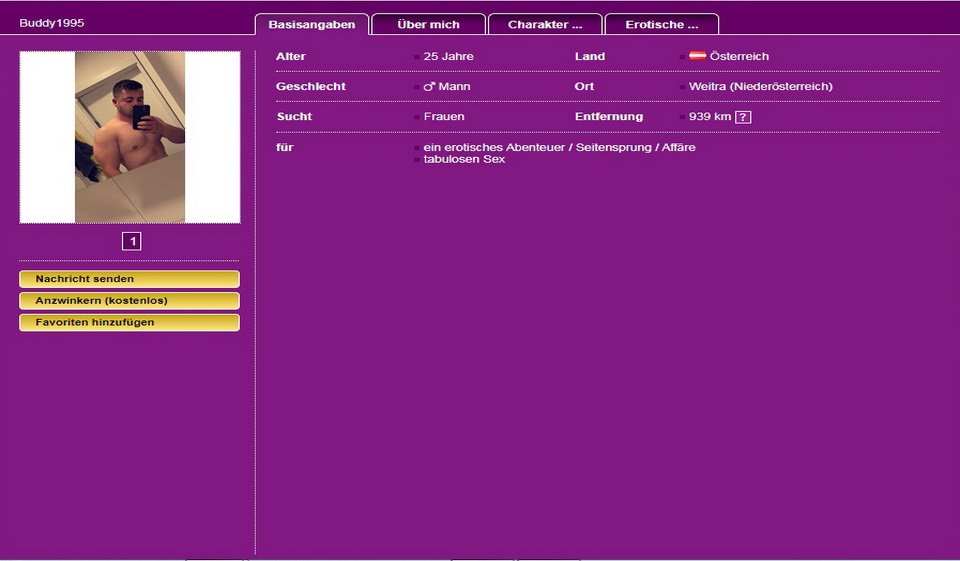960x561 pixels.
Task: Select the Charakter ... tab
Action: 545,24
